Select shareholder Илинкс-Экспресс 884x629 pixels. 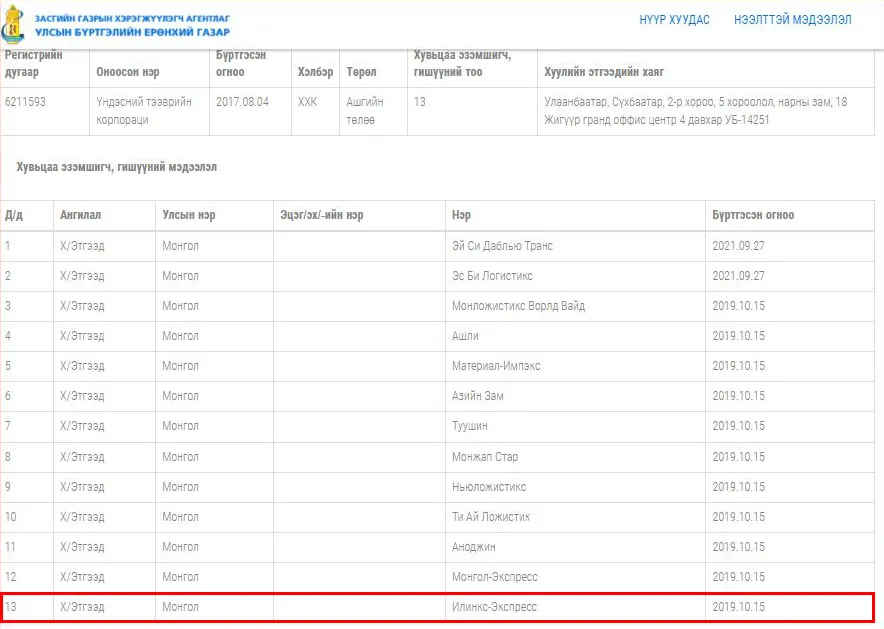[x=494, y=606]
